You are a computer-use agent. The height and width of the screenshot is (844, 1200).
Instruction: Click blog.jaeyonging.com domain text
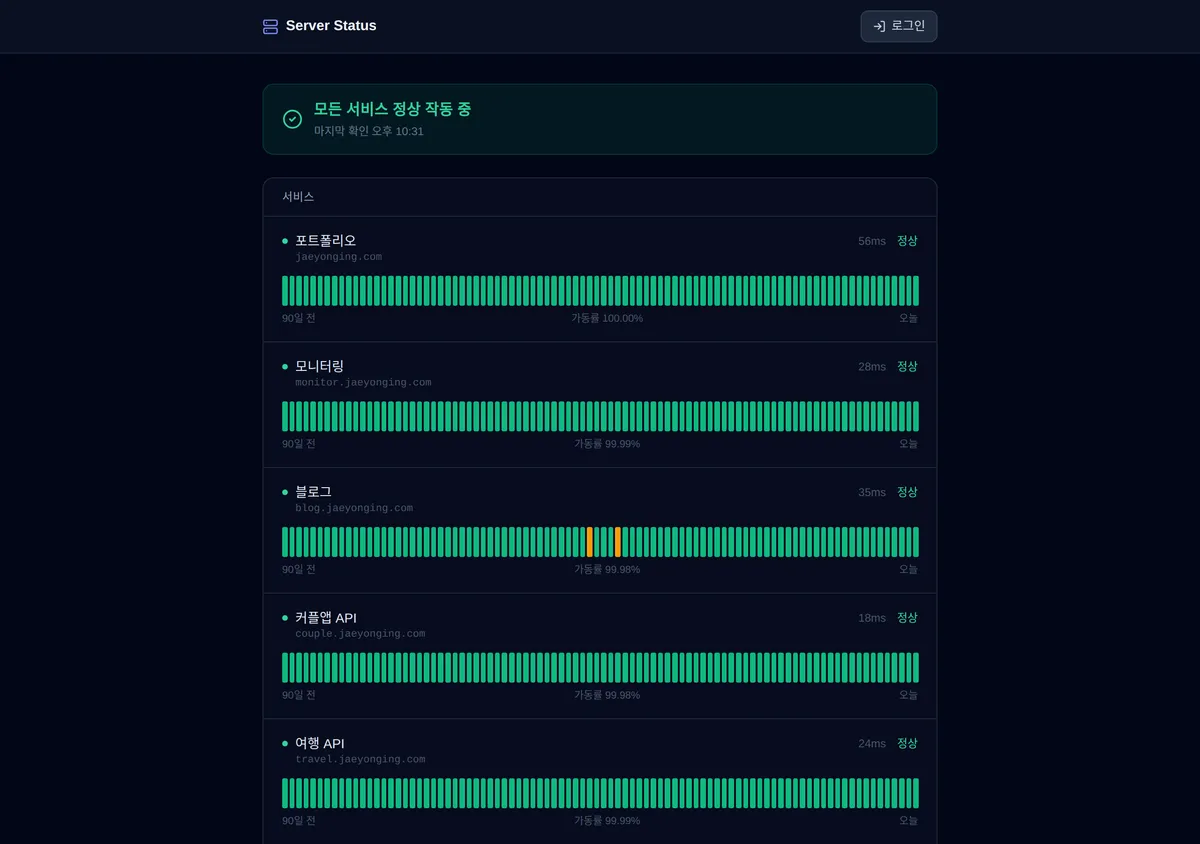(x=354, y=508)
